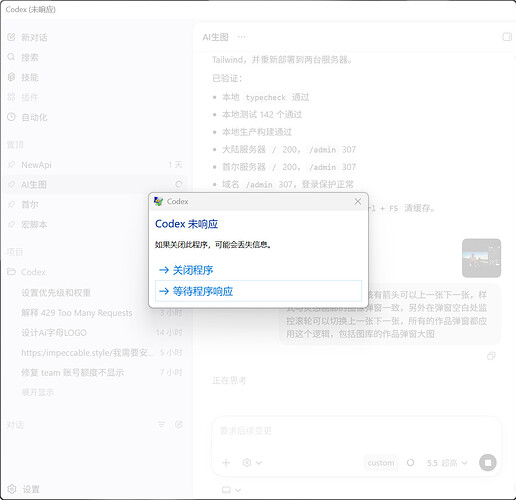Image resolution: width=516 pixels, height=500 pixels.
Task: Choose 关闭程序 in the Codex dialog
Action: tap(186, 270)
